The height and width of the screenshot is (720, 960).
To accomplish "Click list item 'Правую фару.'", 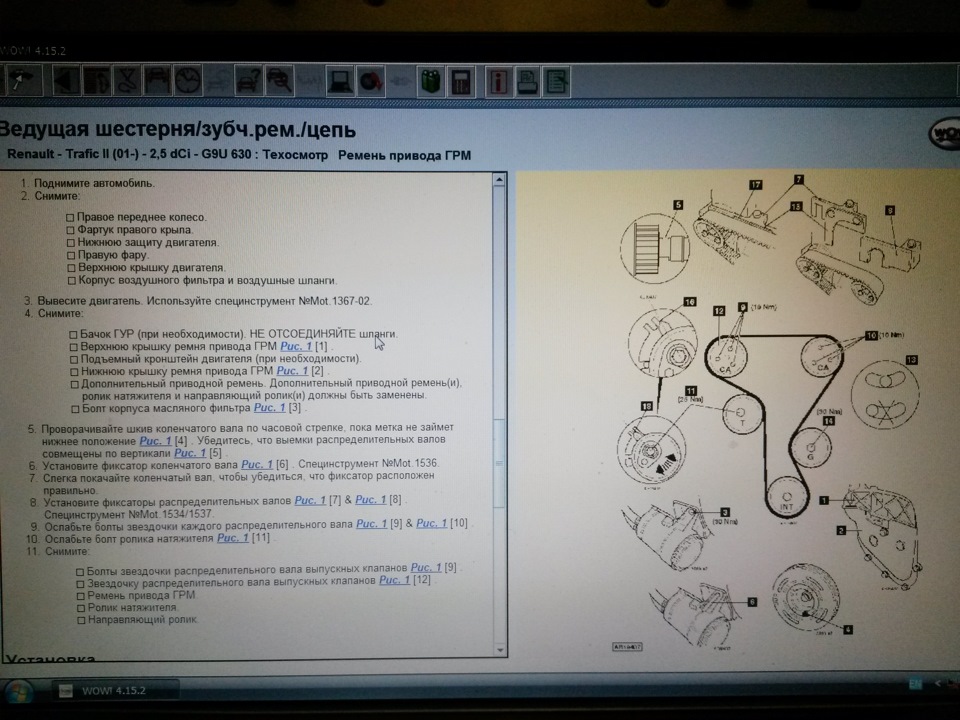I will pyautogui.click(x=113, y=255).
